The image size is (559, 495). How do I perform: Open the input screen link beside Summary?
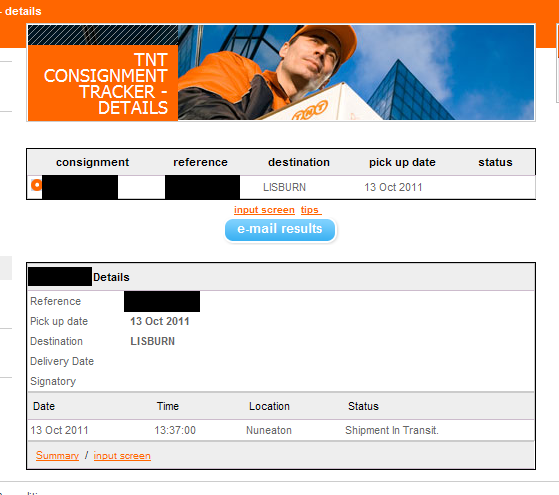coord(122,455)
